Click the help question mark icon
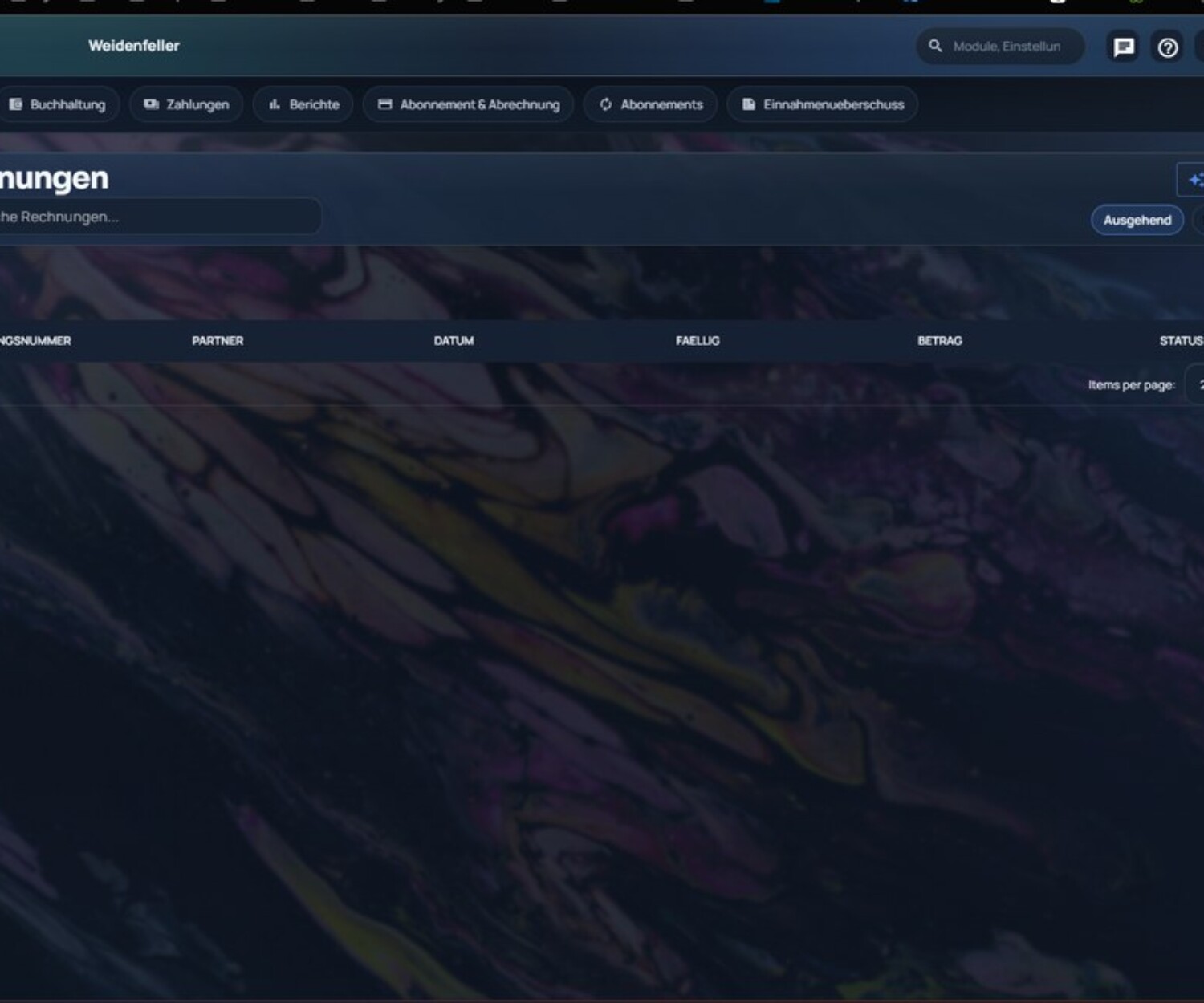This screenshot has width=1204, height=1003. click(1167, 47)
